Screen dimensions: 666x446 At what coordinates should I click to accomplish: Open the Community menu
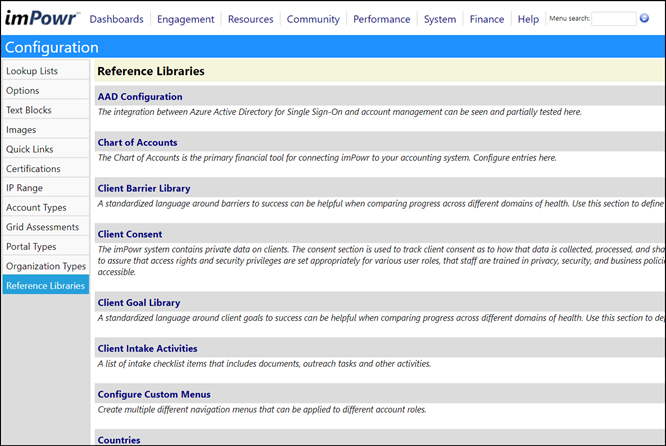pyautogui.click(x=313, y=19)
